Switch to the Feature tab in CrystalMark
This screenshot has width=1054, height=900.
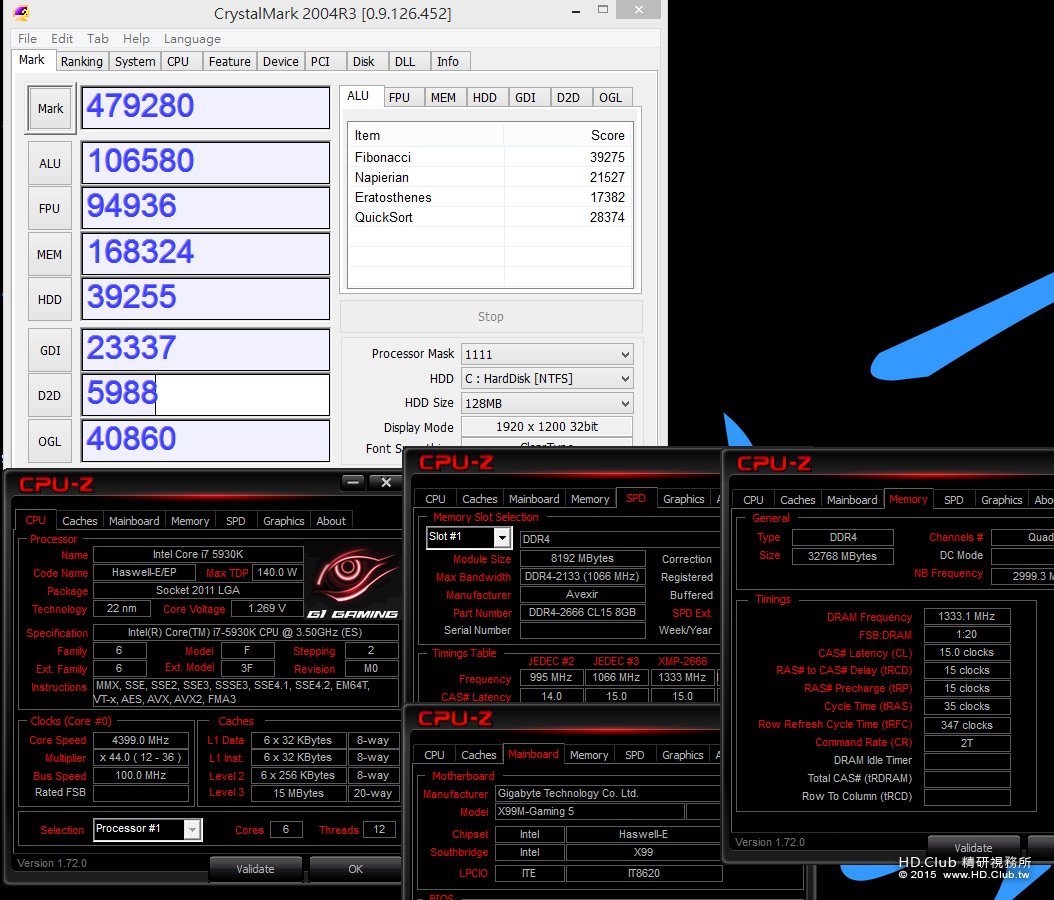(x=230, y=61)
